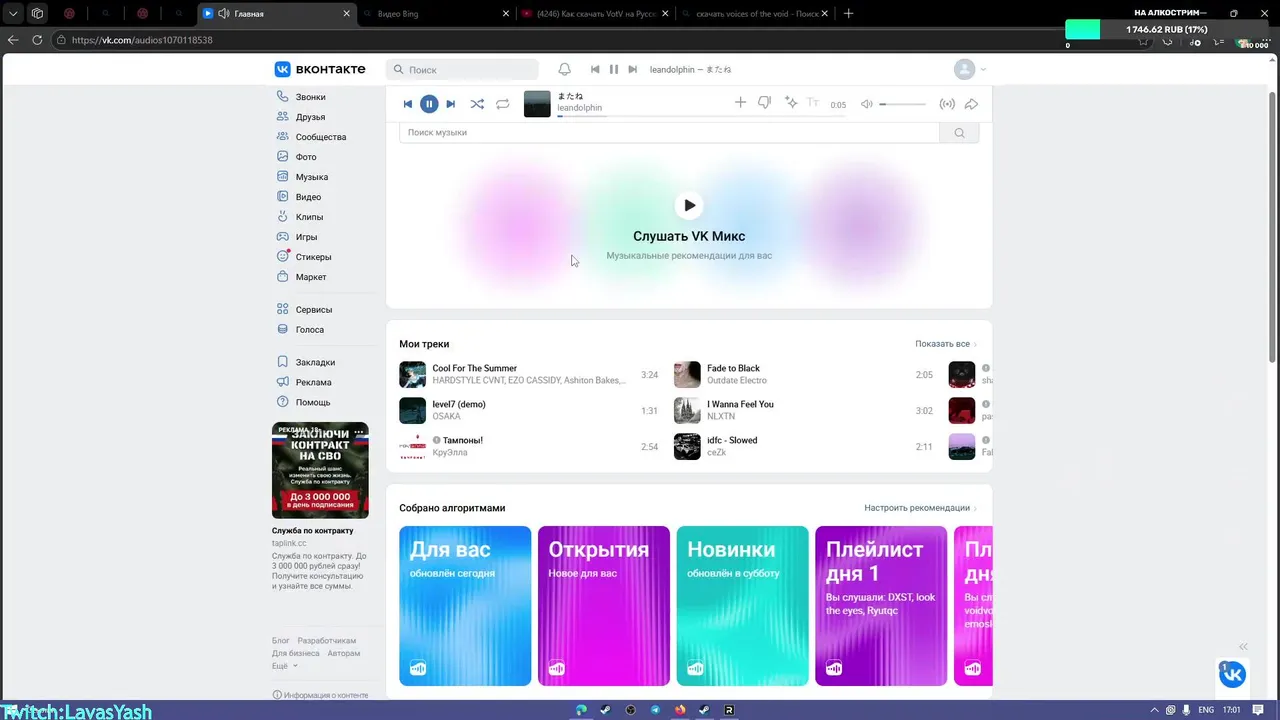Open Сообщества in the sidebar
Image resolution: width=1280 pixels, height=720 pixels.
pyautogui.click(x=320, y=137)
